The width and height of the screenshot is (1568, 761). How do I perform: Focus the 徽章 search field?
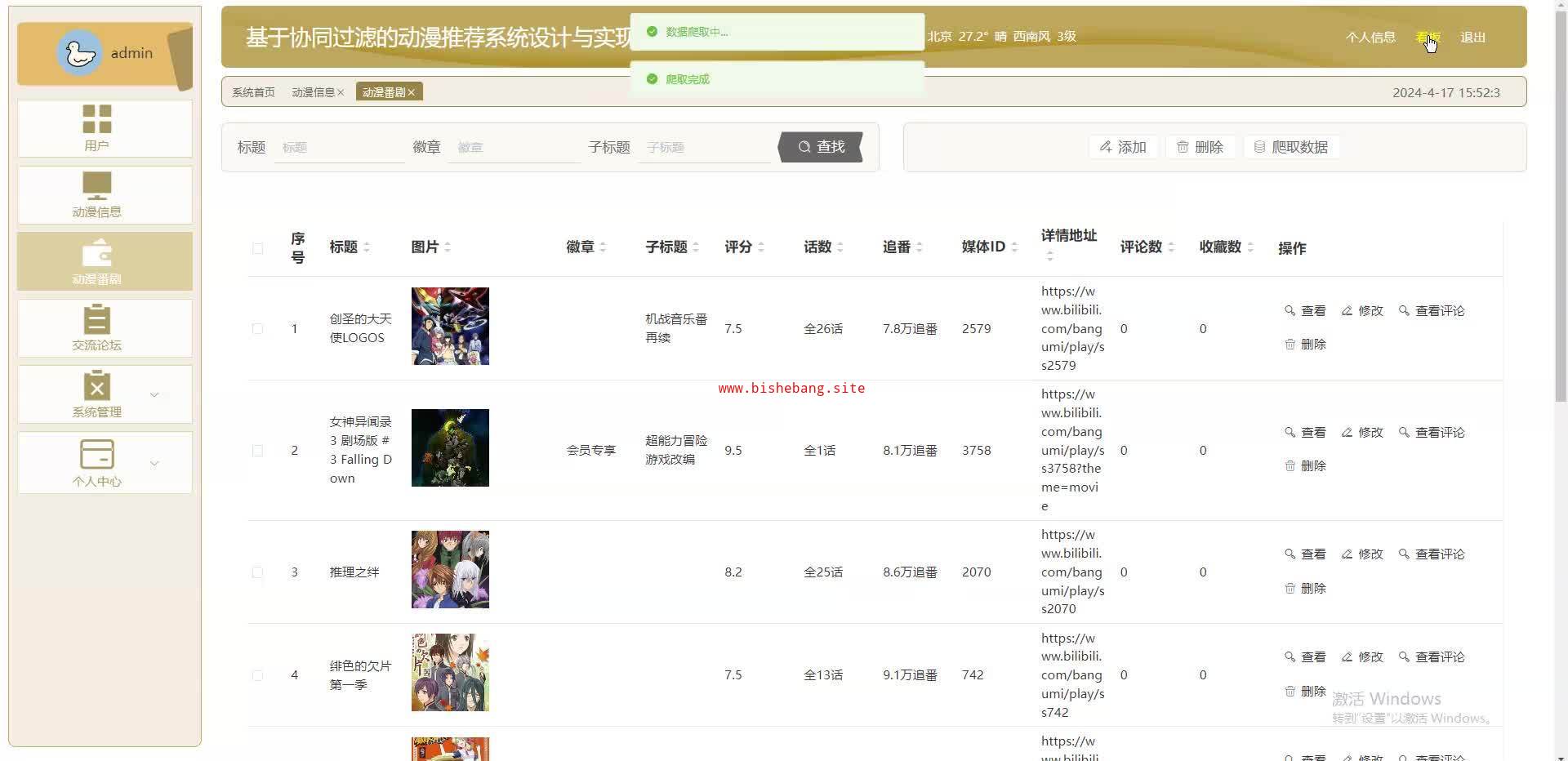point(514,148)
